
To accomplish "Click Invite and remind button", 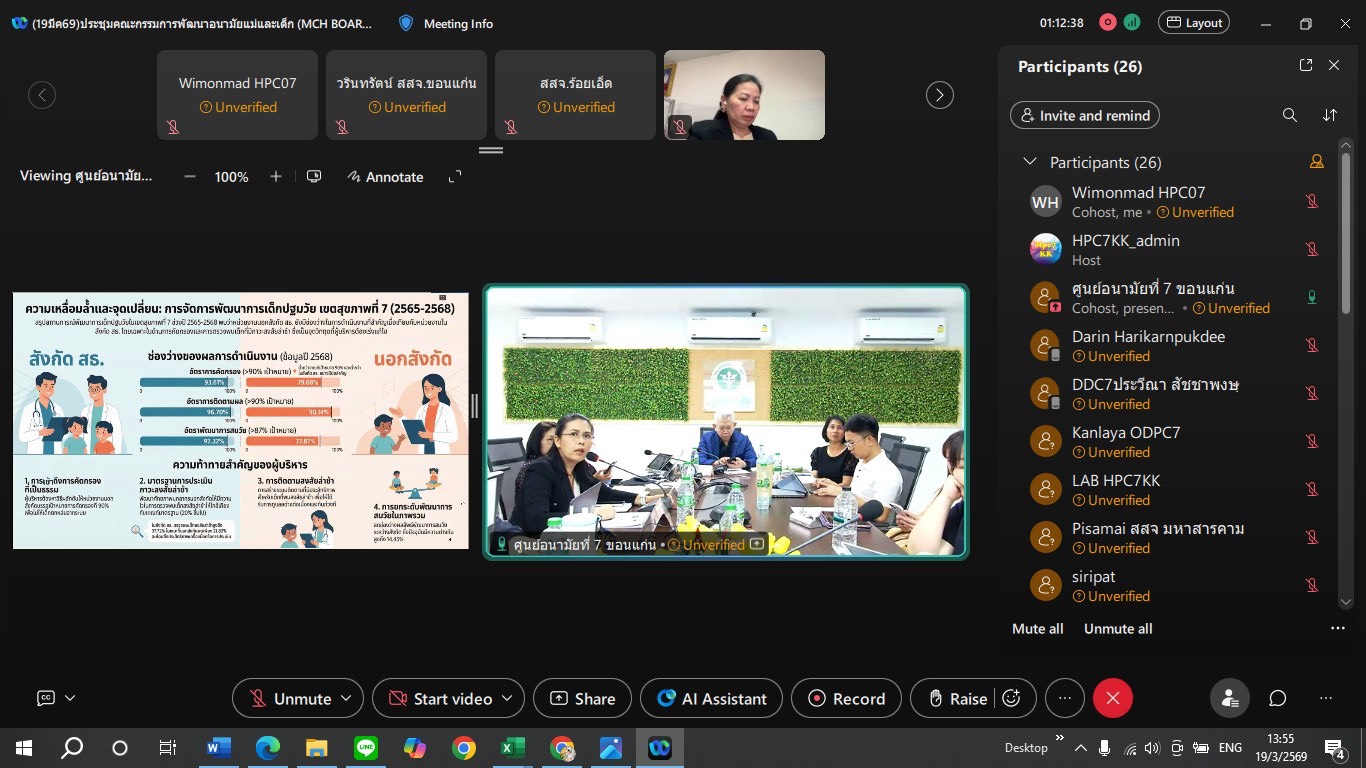I will pos(1084,115).
